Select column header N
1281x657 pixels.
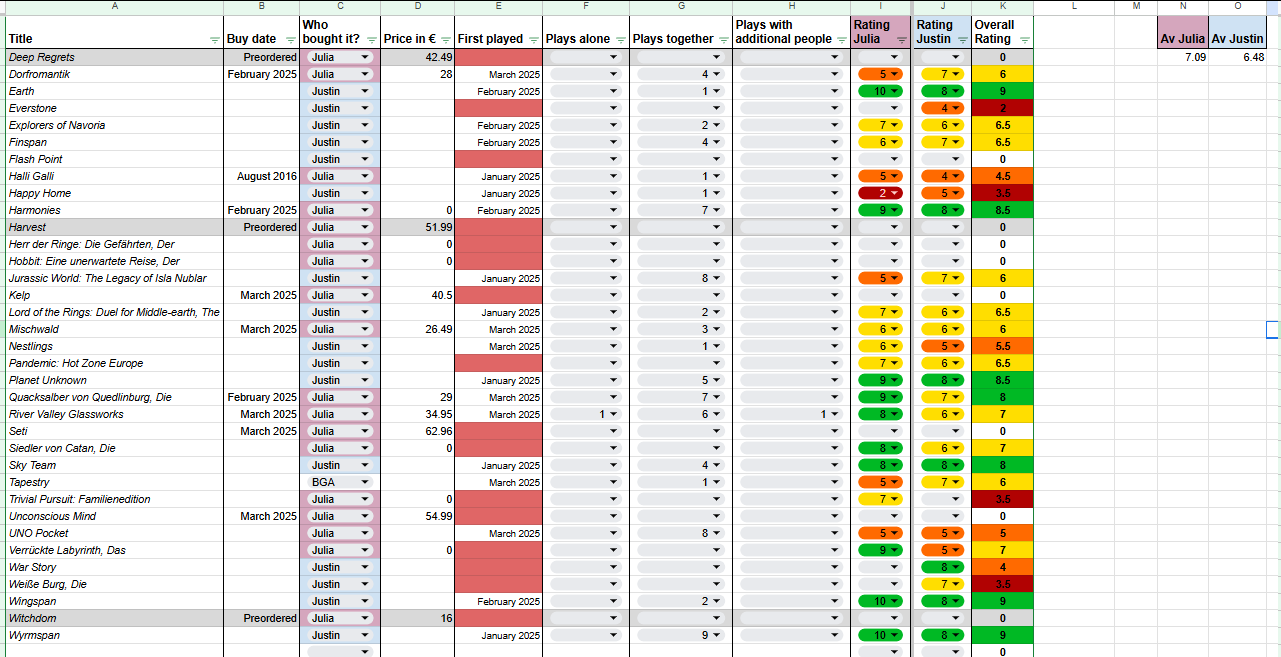click(x=1183, y=7)
